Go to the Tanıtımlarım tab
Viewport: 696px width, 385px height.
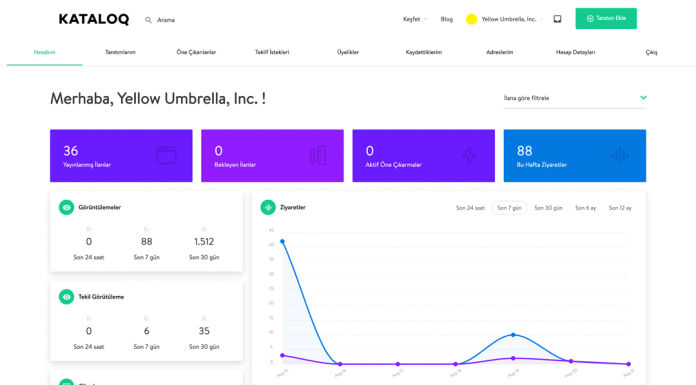pos(120,52)
